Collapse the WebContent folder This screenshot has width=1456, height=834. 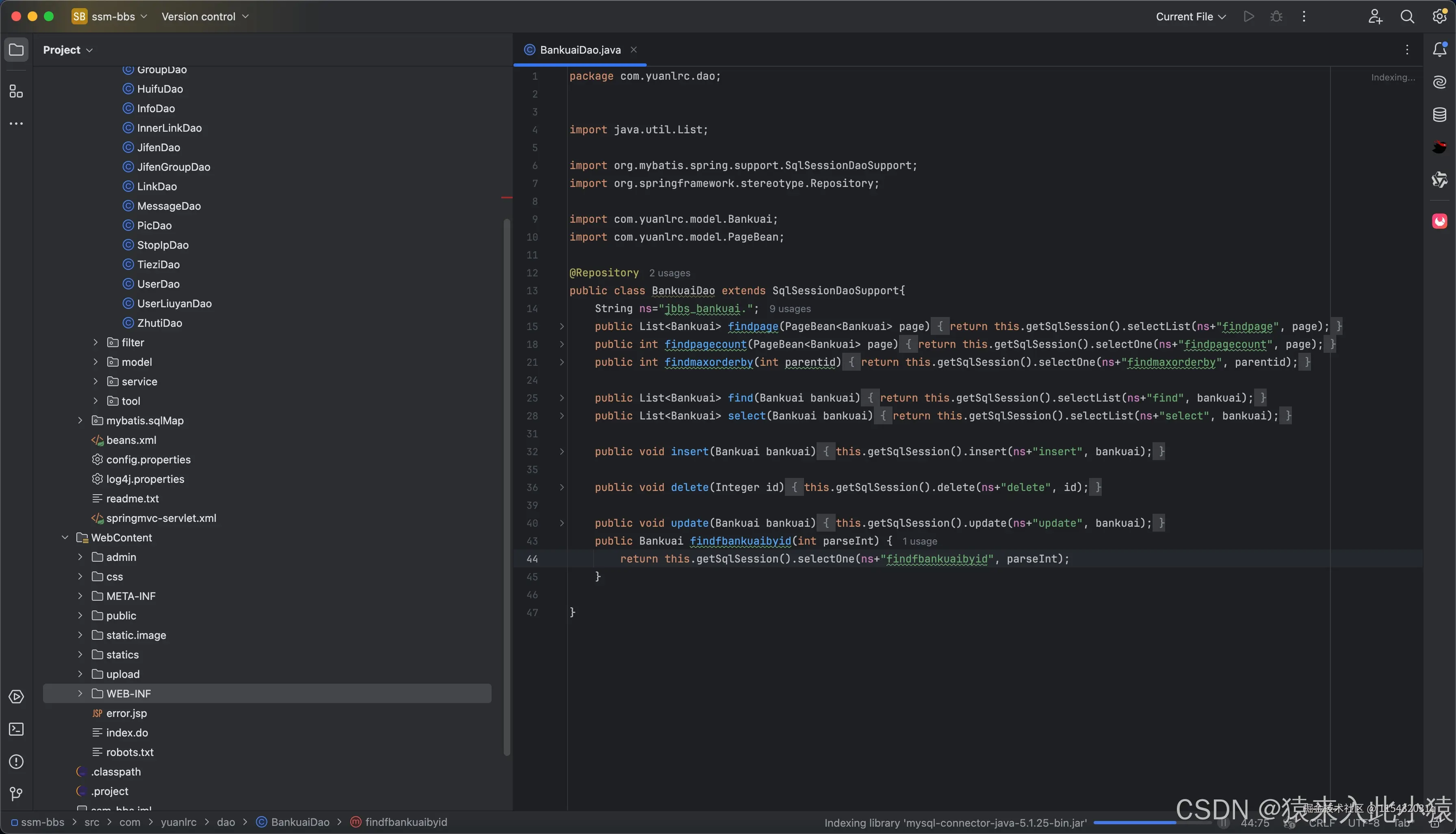point(65,538)
